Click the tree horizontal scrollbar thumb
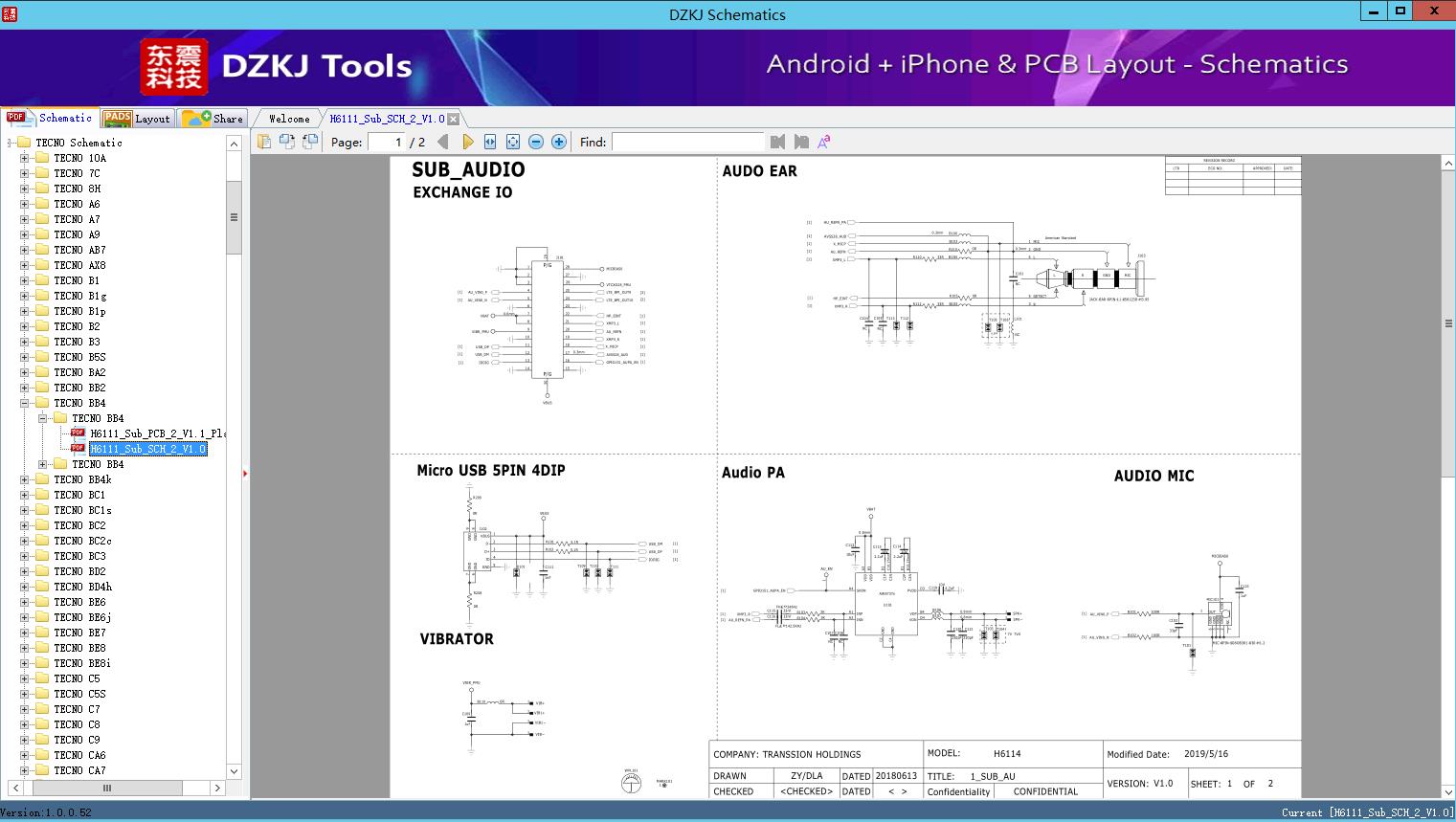 point(107,789)
